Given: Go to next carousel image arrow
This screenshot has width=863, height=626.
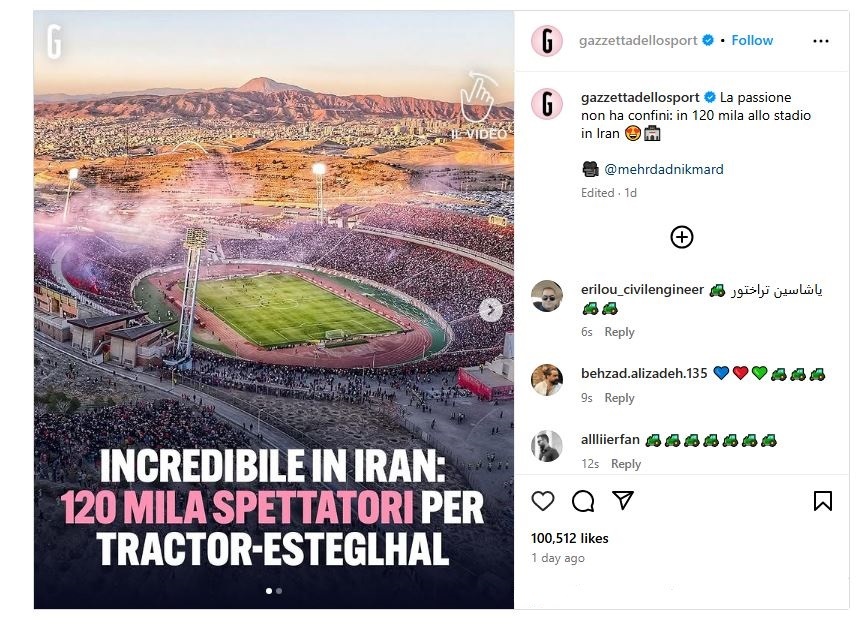Looking at the screenshot, I should pos(490,310).
